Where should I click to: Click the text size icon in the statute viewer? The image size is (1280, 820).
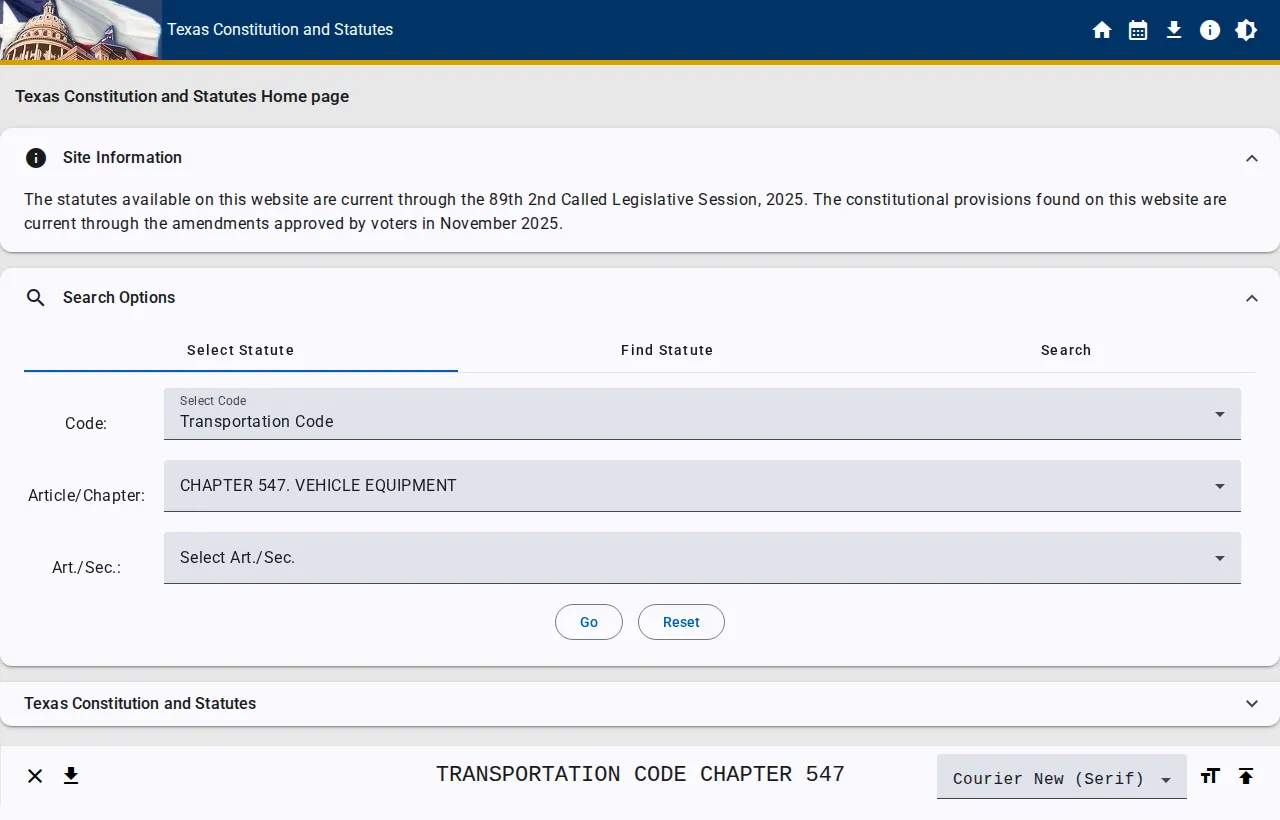point(1210,776)
